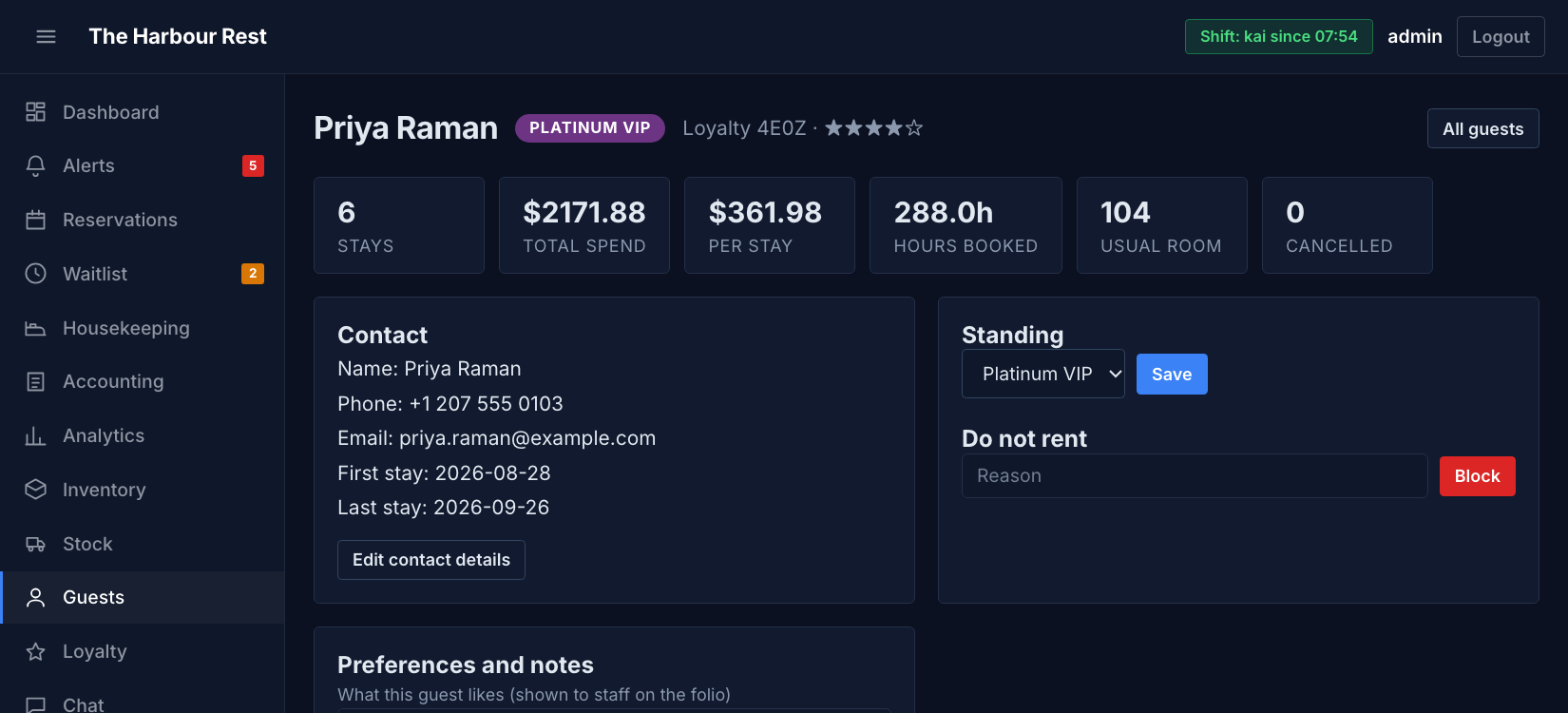Click the Accounting ledger icon
1568x713 pixels.
click(35, 381)
